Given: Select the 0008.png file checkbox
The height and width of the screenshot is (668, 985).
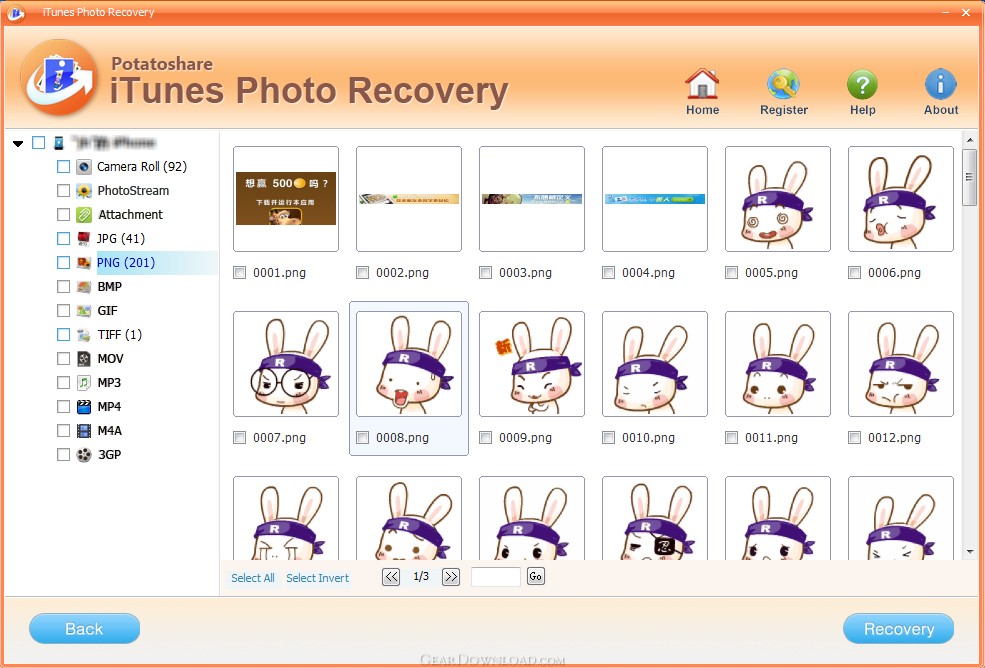Looking at the screenshot, I should [362, 437].
